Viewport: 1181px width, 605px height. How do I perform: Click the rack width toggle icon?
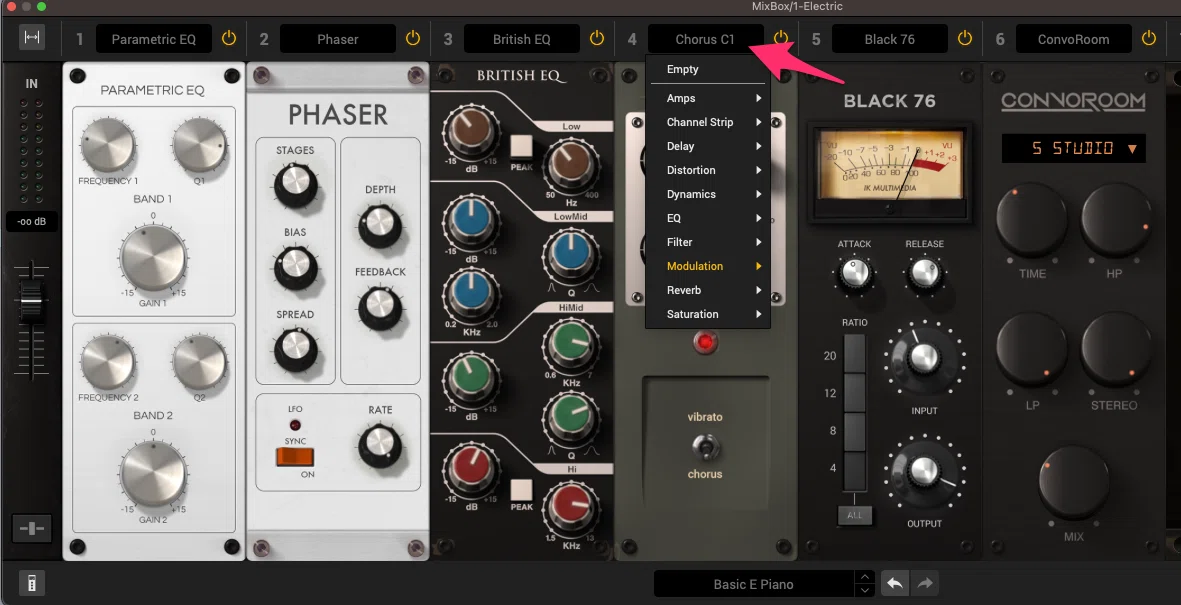[x=32, y=38]
